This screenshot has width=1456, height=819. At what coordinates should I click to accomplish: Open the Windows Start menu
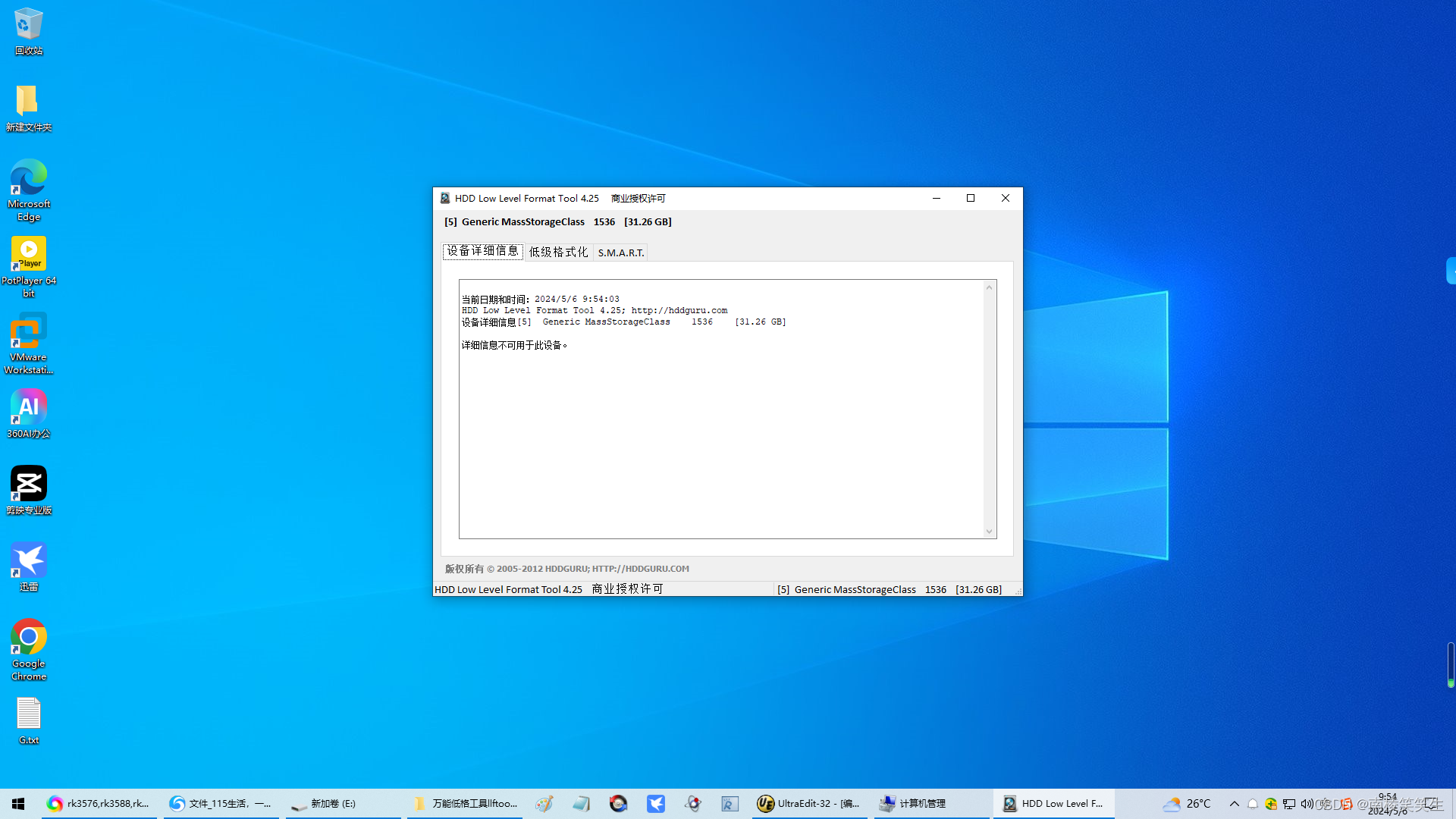point(18,804)
